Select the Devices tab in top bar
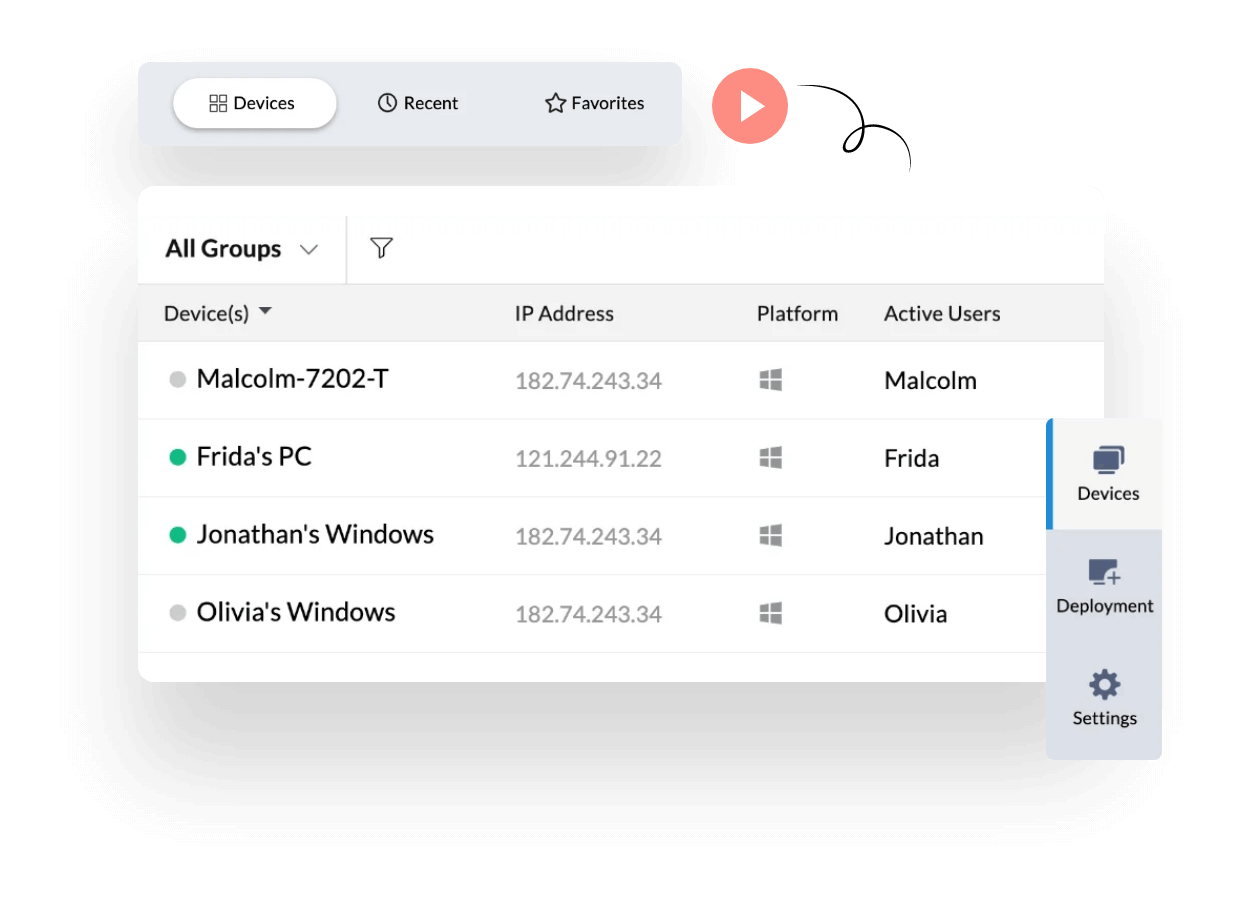Screen dimensions: 1242x906 coord(254,103)
